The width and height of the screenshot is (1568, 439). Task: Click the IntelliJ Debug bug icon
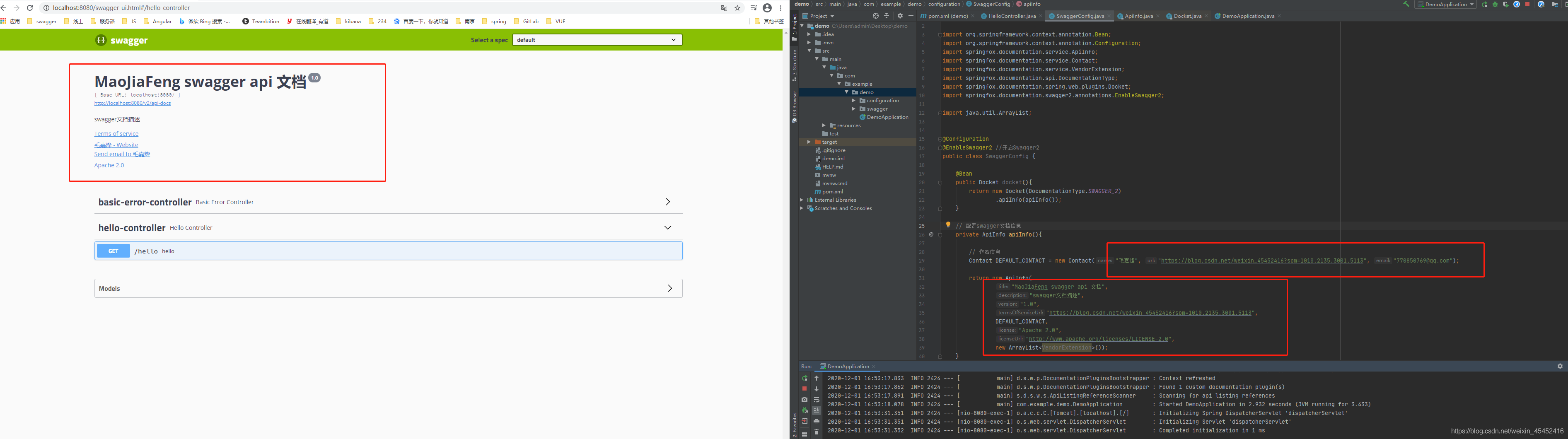tap(1495, 4)
